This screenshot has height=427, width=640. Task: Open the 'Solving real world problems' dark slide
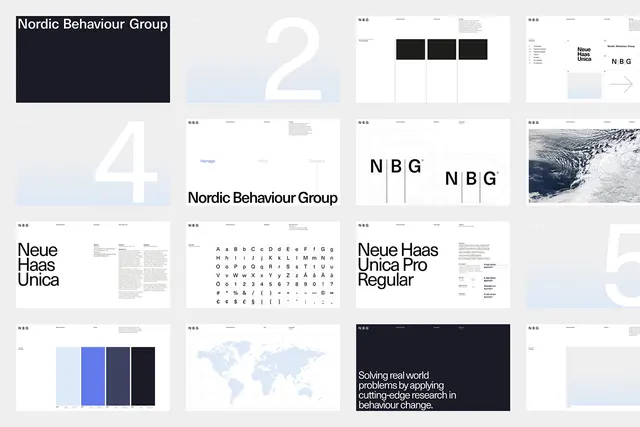(433, 368)
